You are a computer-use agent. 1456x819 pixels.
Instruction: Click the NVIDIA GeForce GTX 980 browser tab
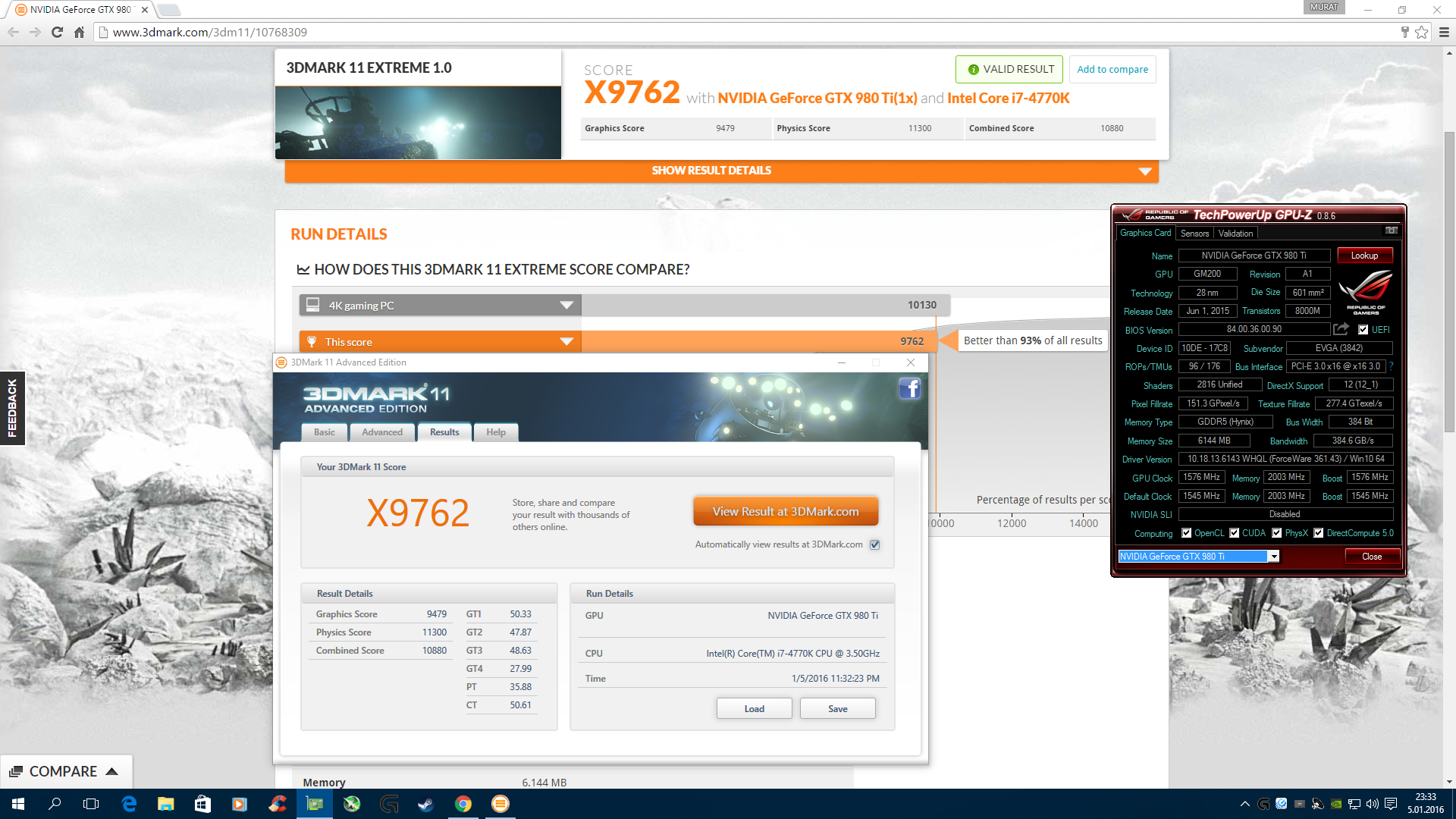80,10
